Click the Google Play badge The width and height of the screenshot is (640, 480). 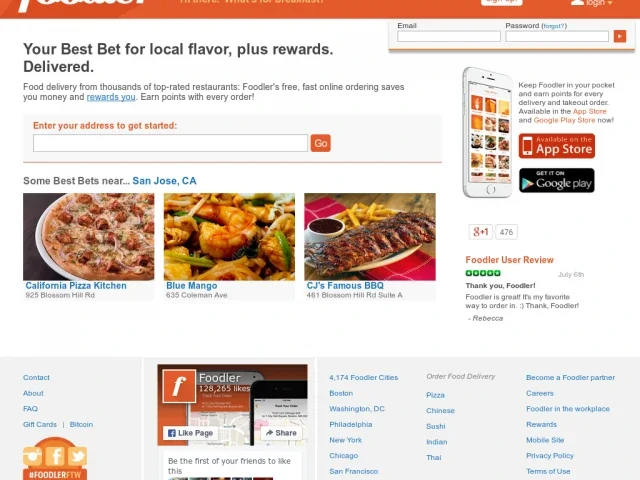point(557,180)
